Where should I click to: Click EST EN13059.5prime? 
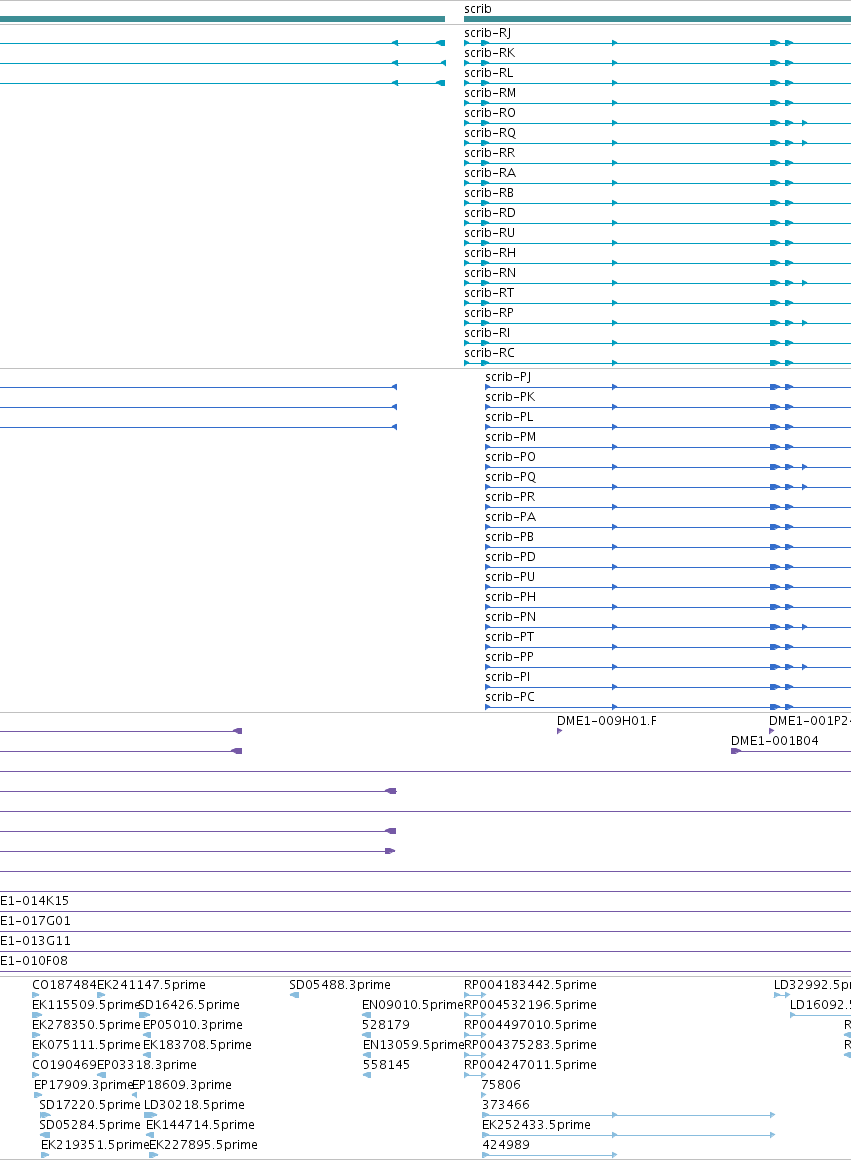[412, 1045]
